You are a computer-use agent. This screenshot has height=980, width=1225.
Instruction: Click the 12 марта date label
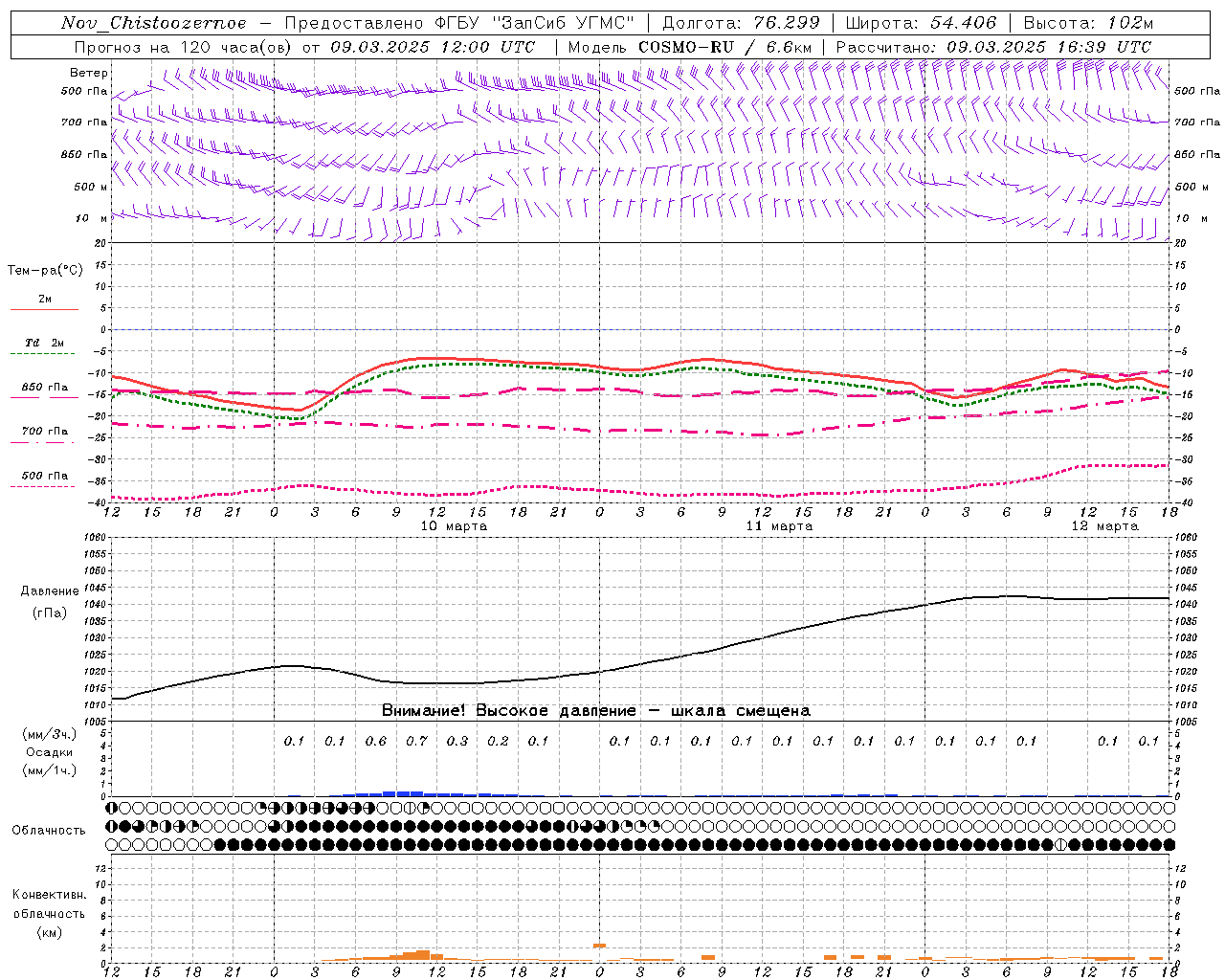click(1104, 526)
